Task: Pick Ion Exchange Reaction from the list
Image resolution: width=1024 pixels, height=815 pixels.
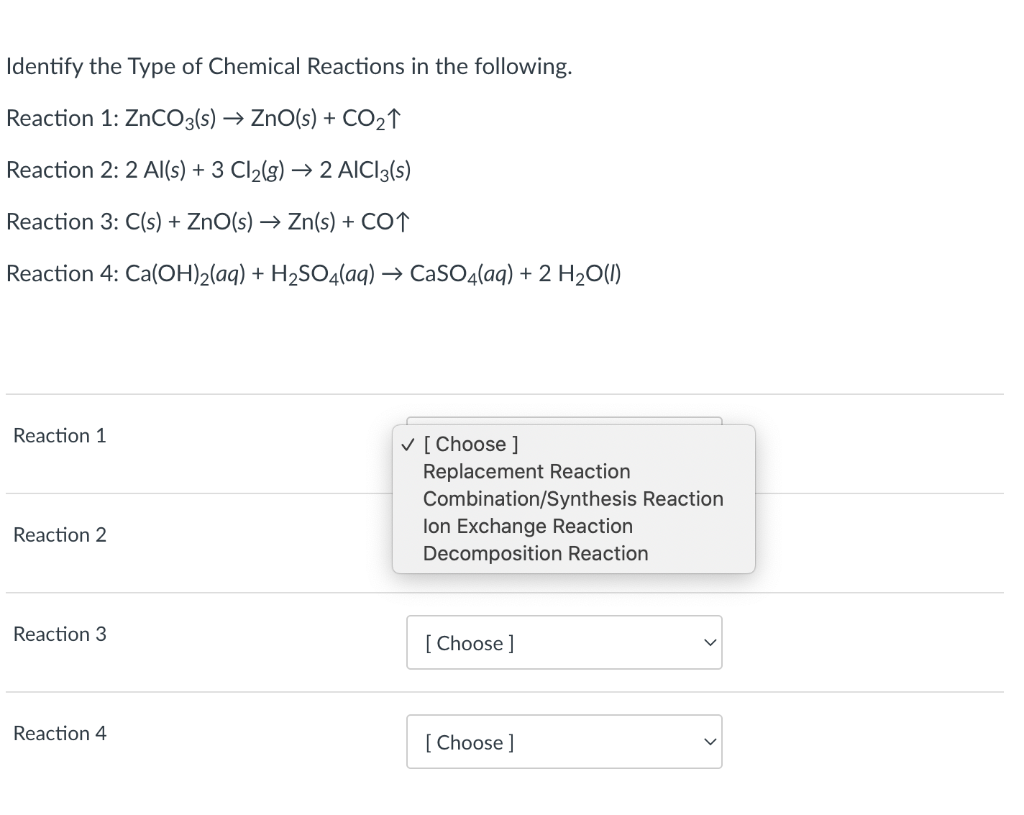Action: 528,526
